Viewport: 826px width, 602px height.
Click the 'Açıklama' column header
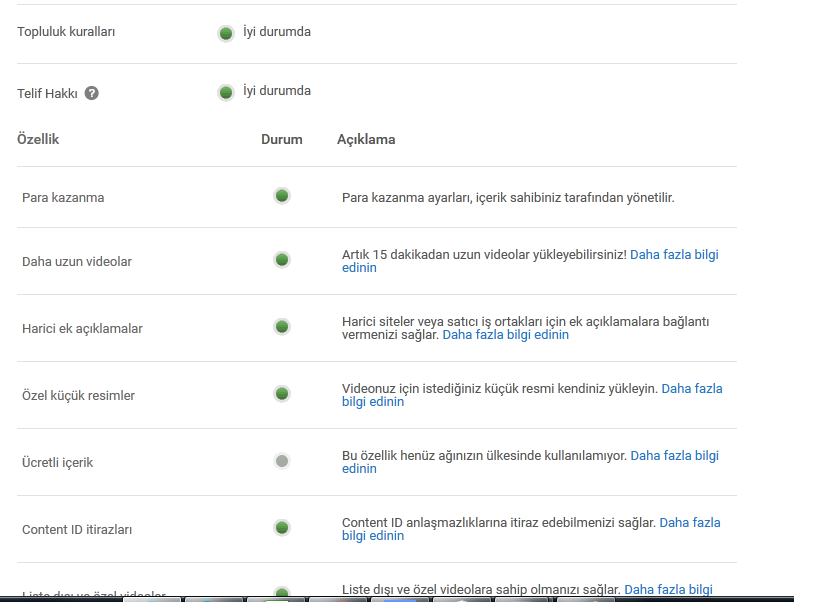pos(366,140)
